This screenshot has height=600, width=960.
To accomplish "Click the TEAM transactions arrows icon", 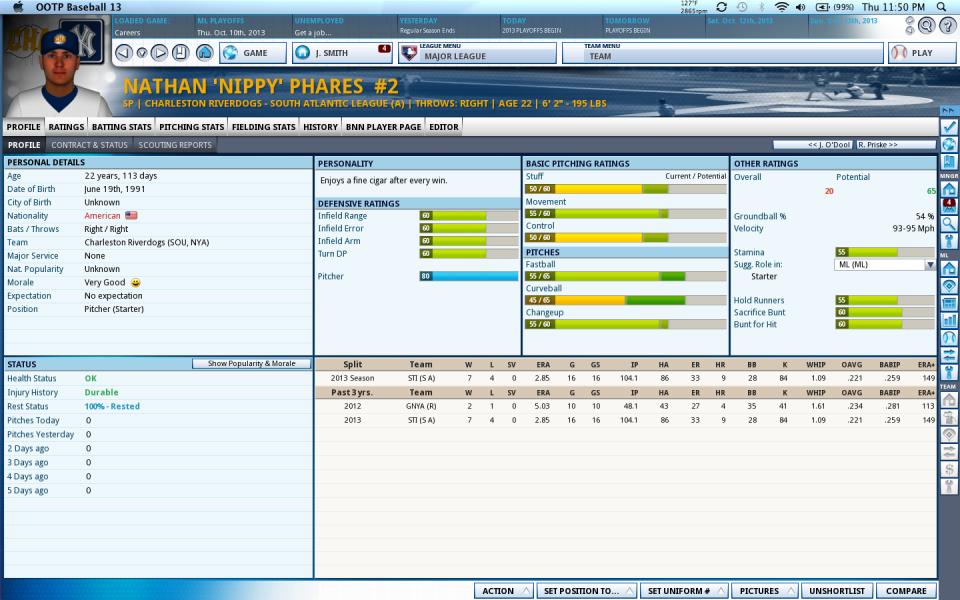I will [x=949, y=452].
